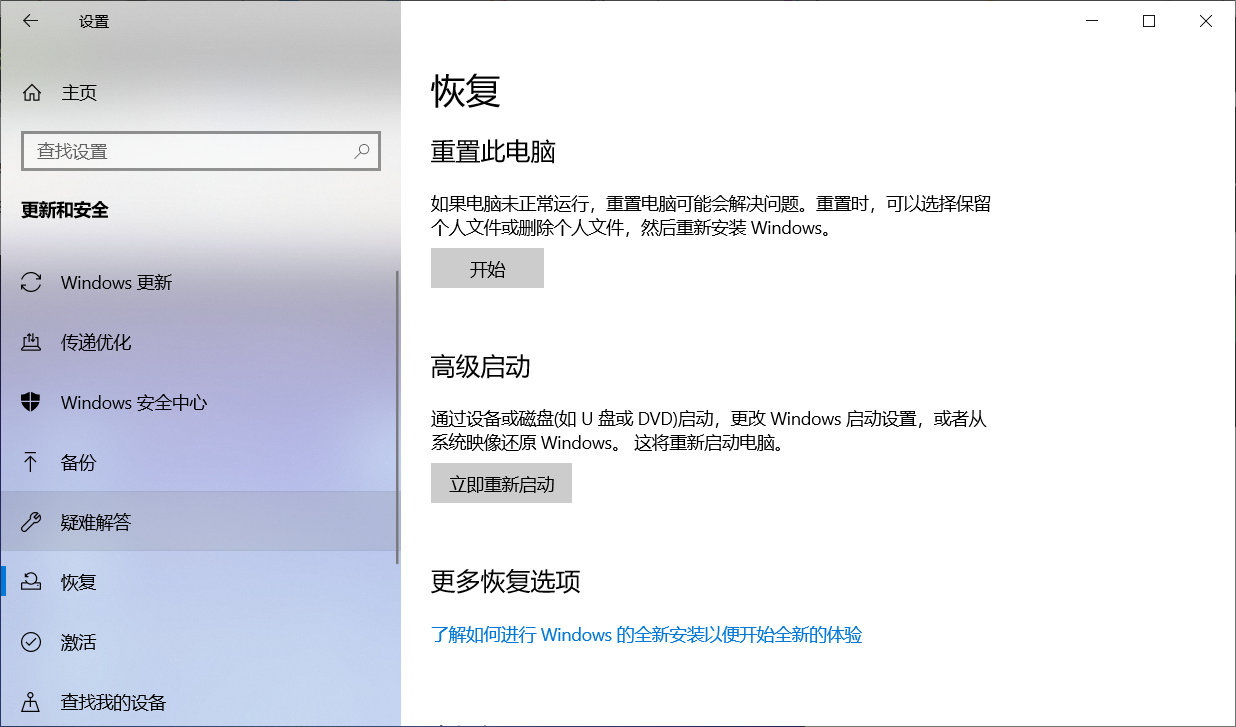Image resolution: width=1236 pixels, height=727 pixels.
Task: Open 疑难解答 via the wrench icon
Action: tap(30, 522)
